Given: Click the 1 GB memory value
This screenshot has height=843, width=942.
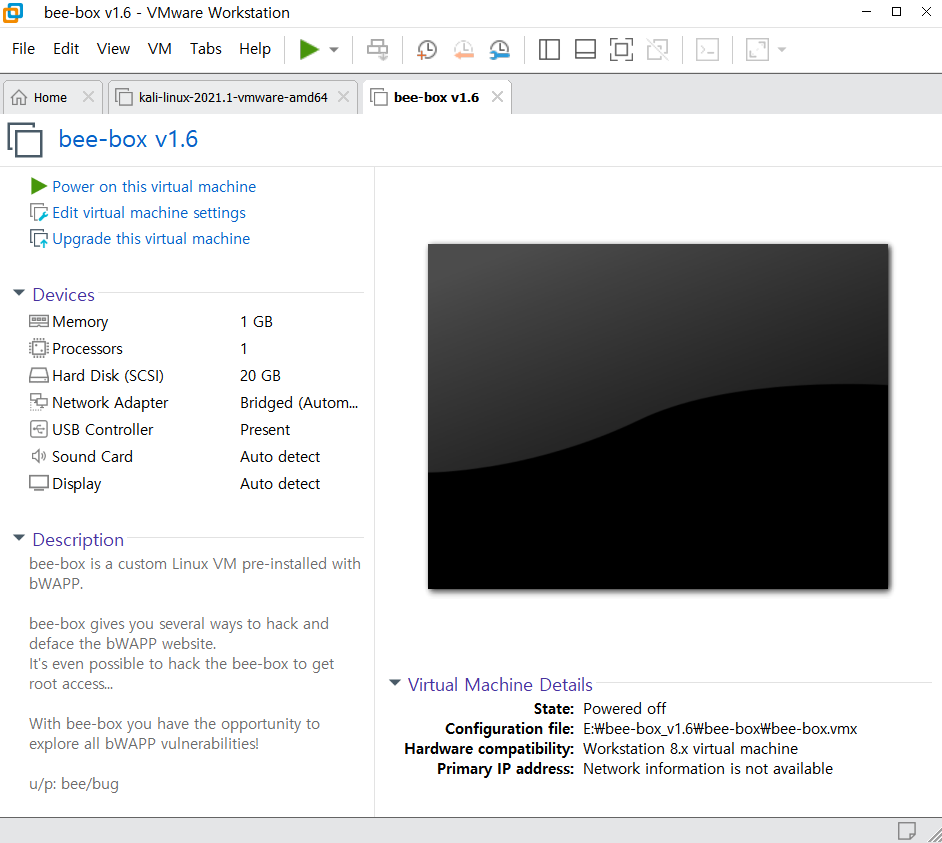Looking at the screenshot, I should click(x=256, y=321).
